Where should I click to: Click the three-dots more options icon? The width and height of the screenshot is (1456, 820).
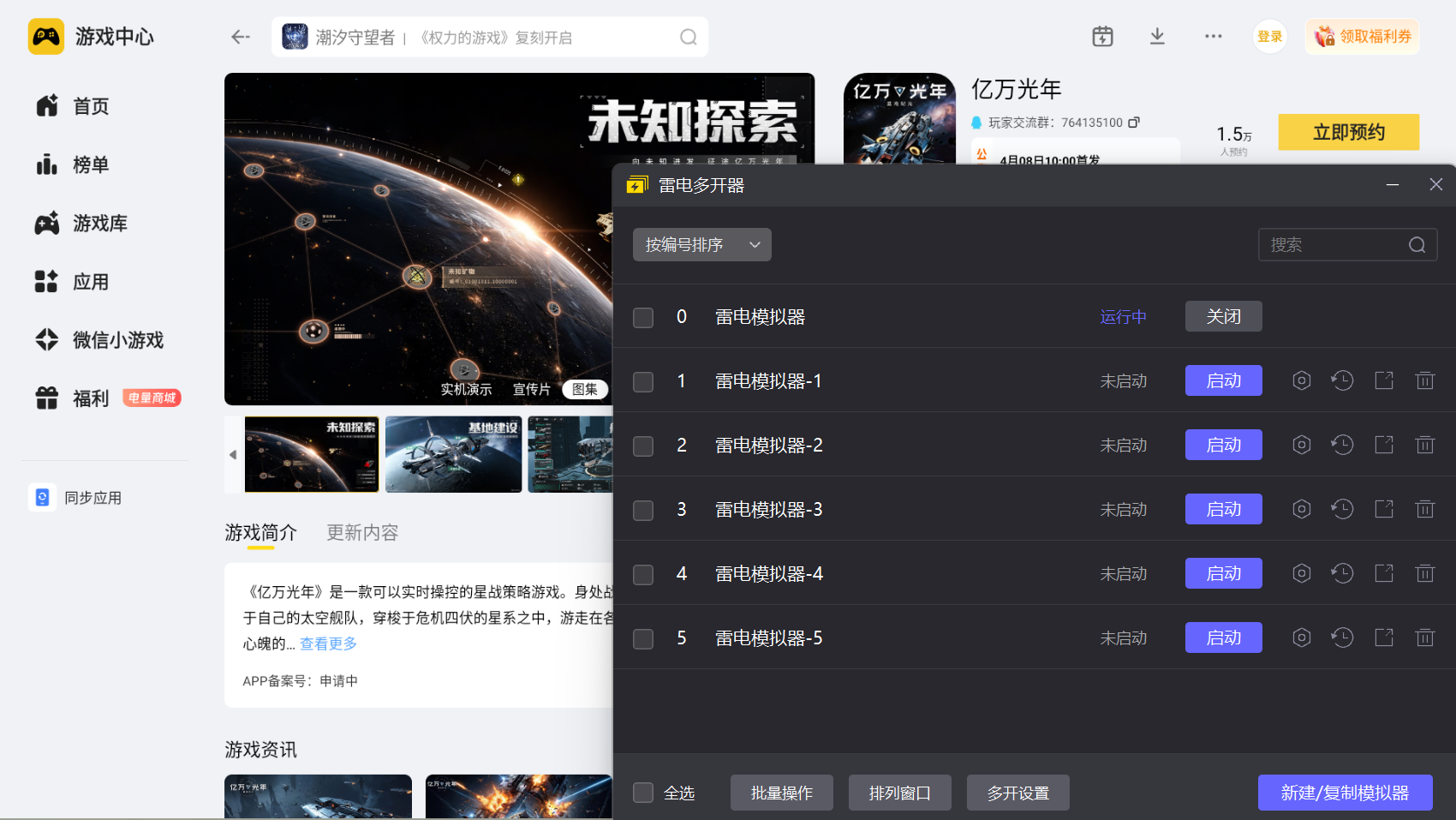tap(1213, 37)
